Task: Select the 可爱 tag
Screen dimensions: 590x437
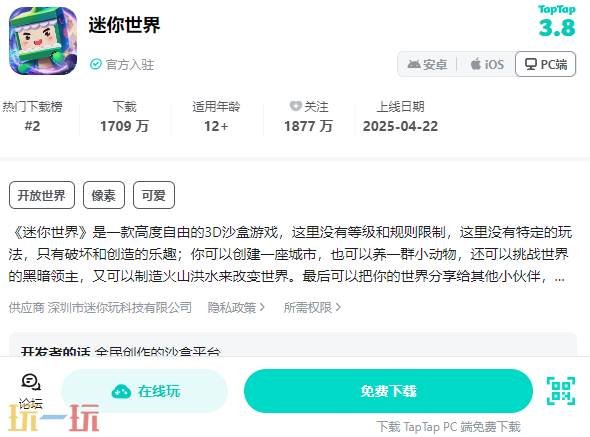Action: 154,195
